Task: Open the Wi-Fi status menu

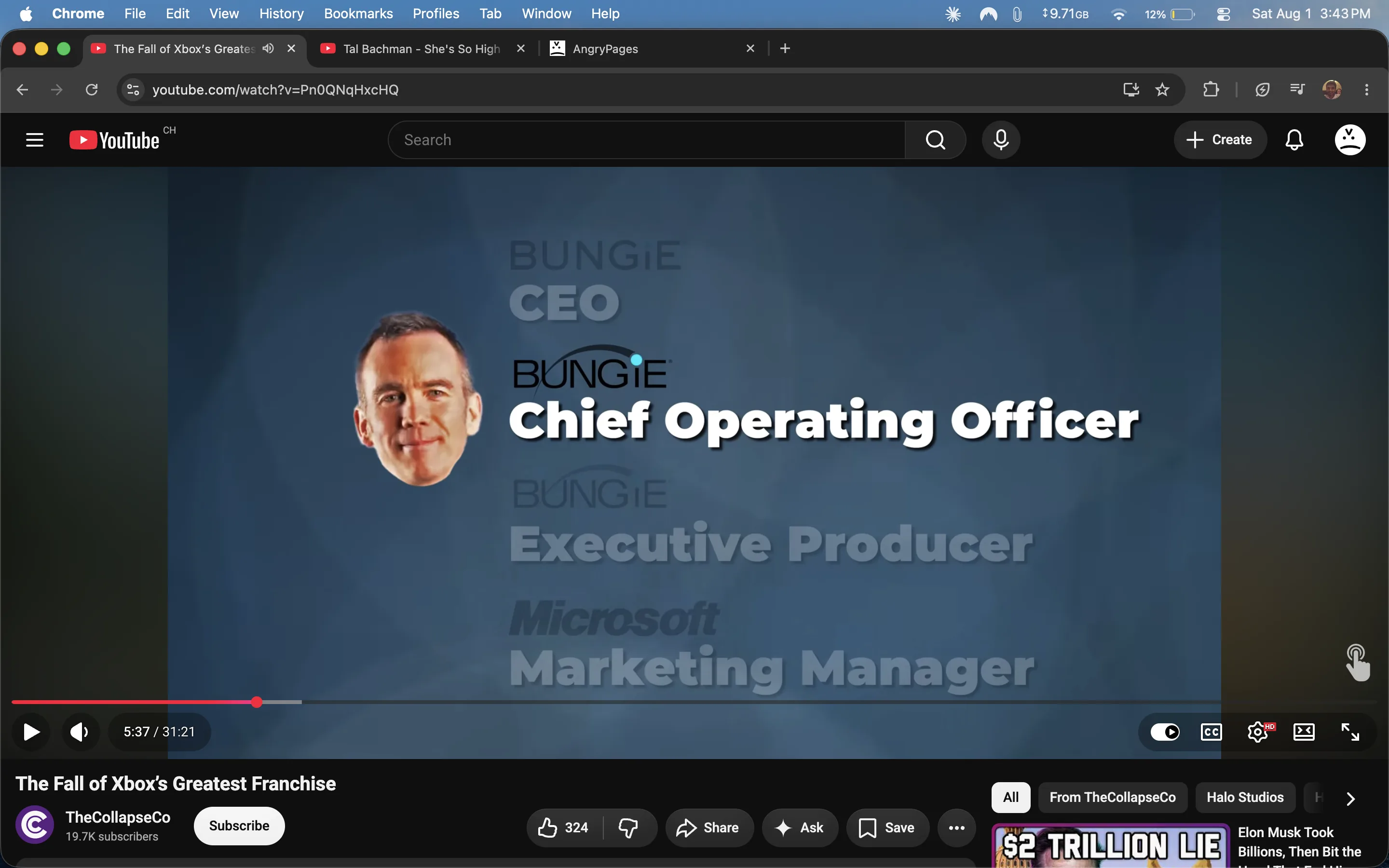Action: point(1118,14)
